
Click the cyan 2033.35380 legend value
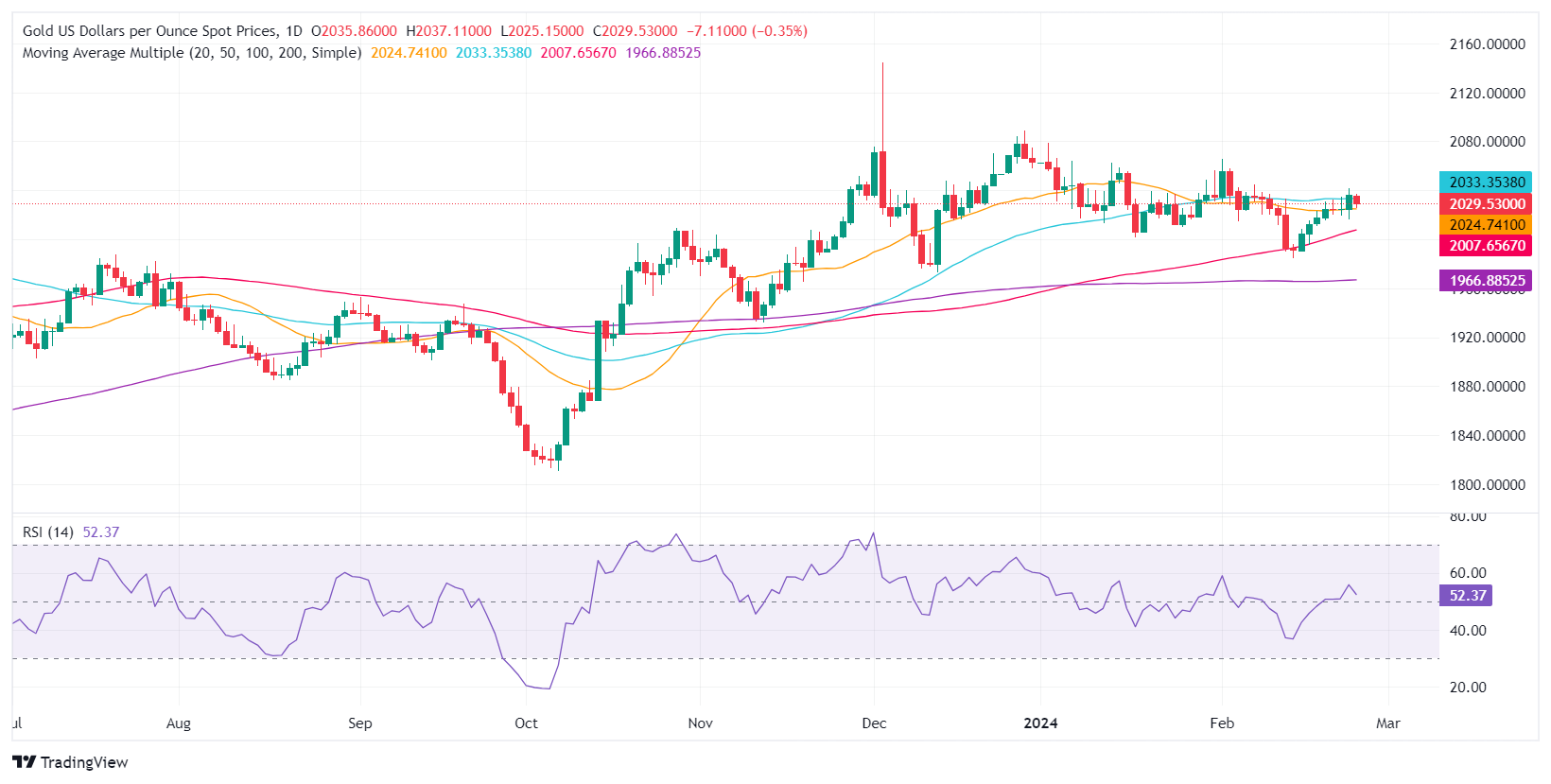coord(494,53)
